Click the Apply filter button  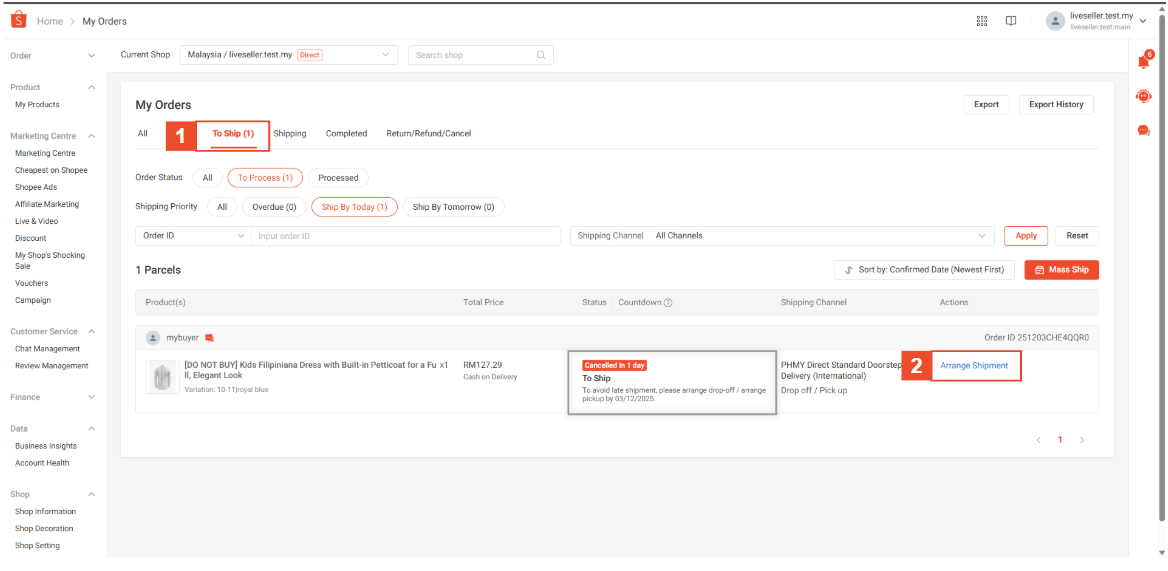point(1026,235)
